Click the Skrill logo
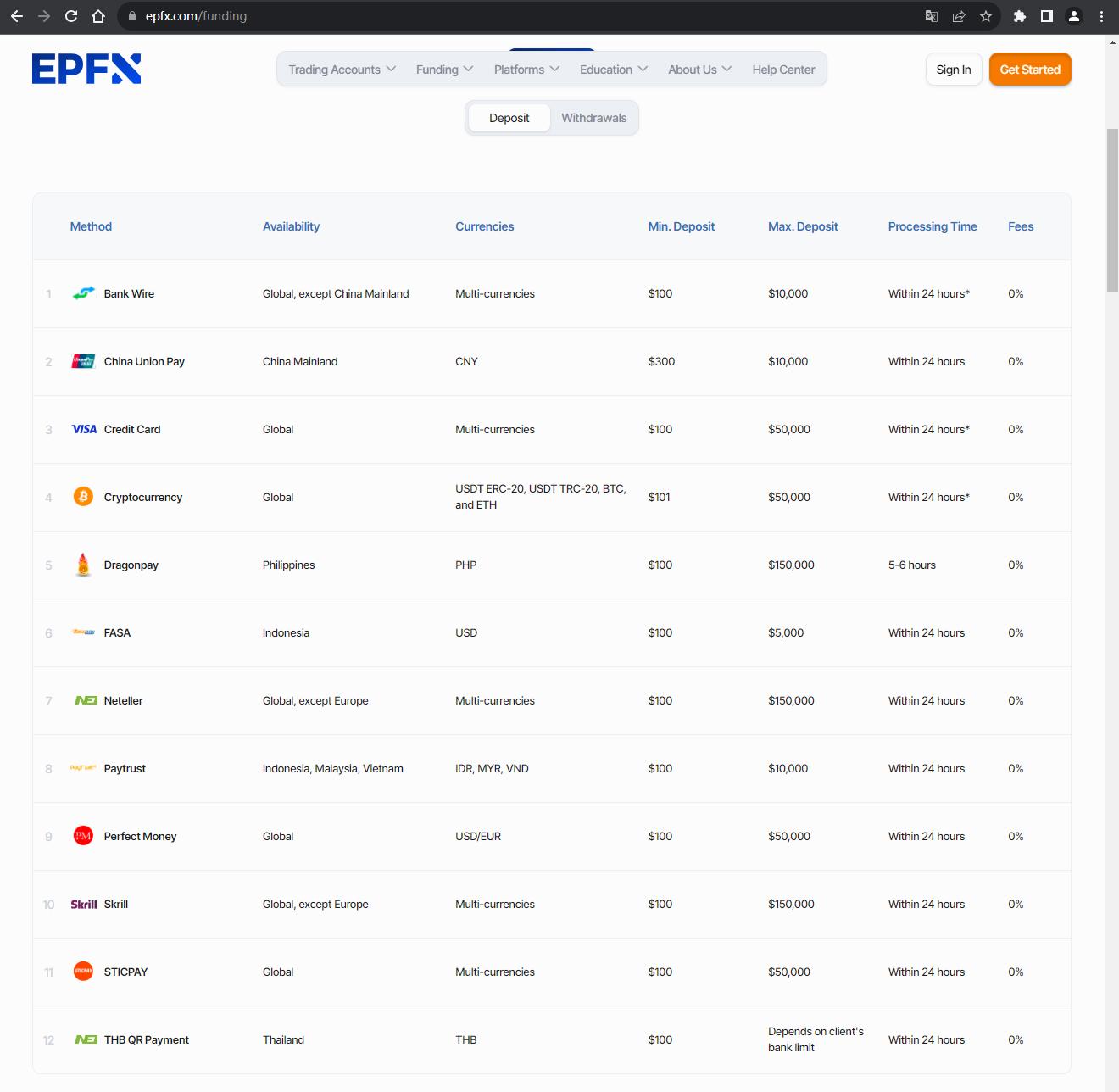Image resolution: width=1119 pixels, height=1092 pixels. click(x=84, y=904)
